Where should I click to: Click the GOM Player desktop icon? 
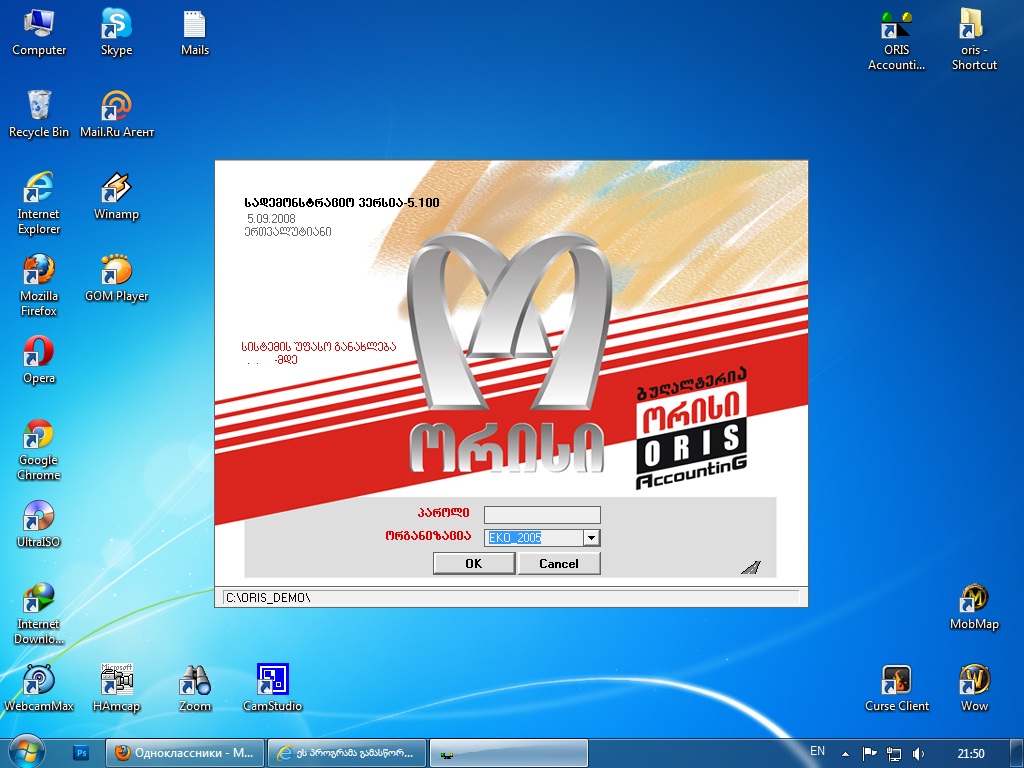tap(116, 272)
